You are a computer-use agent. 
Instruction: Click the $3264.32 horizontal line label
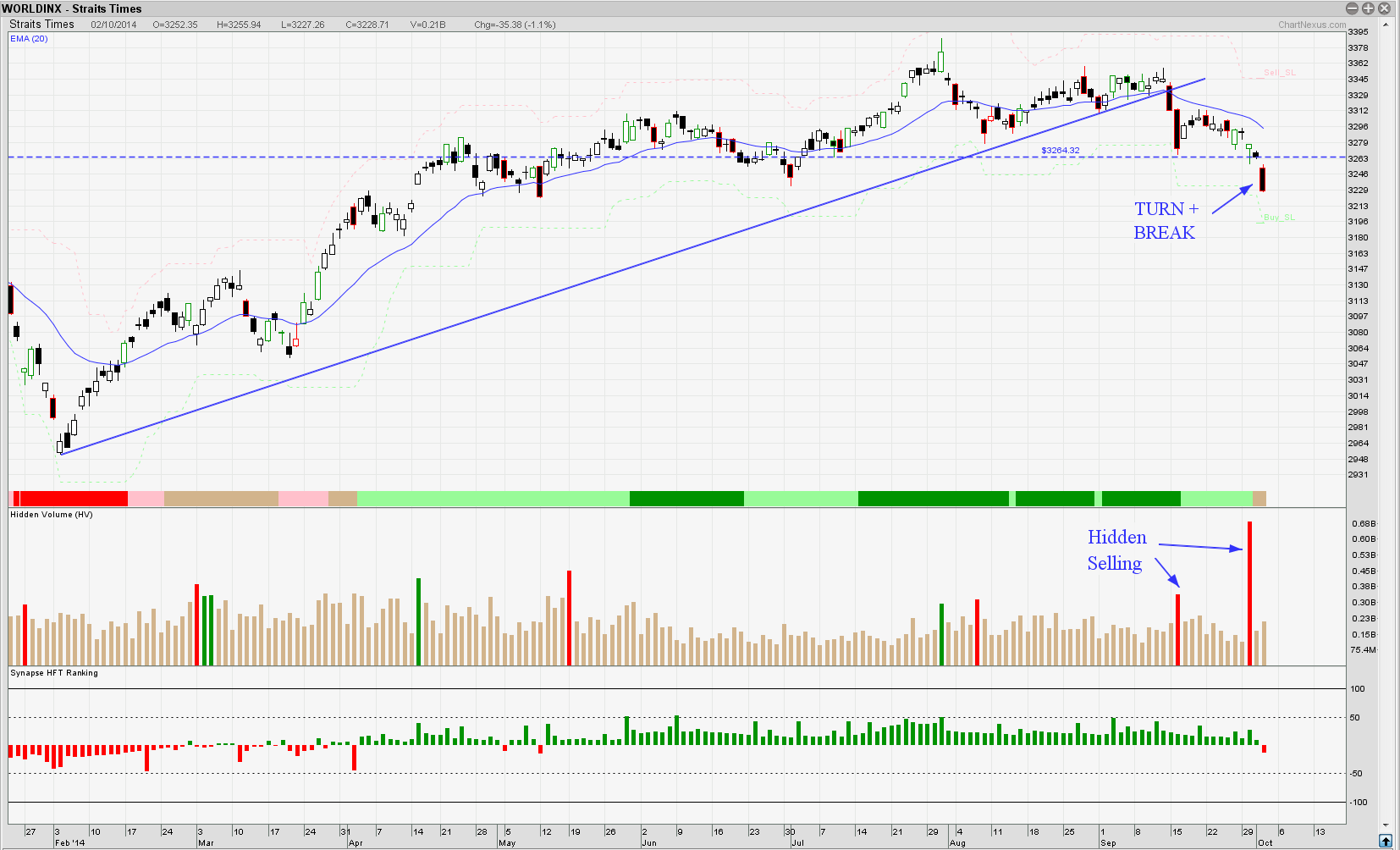[x=1060, y=151]
